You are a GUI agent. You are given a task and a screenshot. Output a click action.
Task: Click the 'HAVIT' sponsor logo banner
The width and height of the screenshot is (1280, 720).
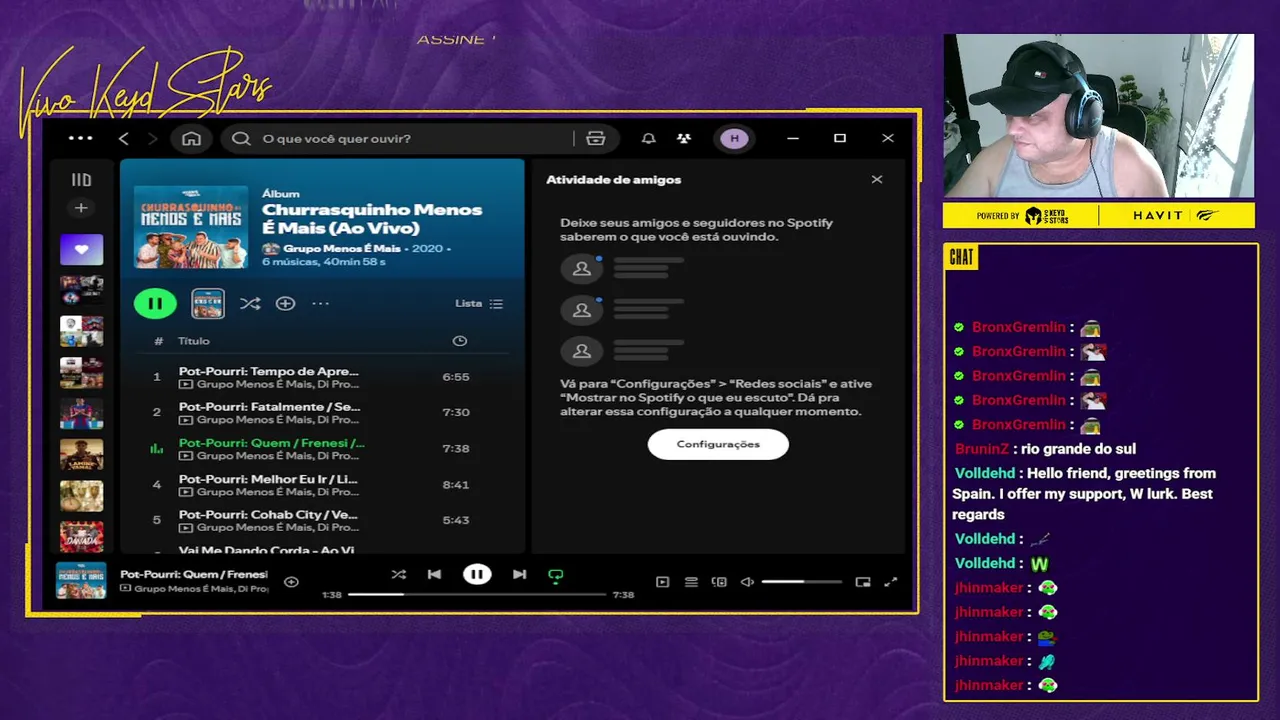1176,215
